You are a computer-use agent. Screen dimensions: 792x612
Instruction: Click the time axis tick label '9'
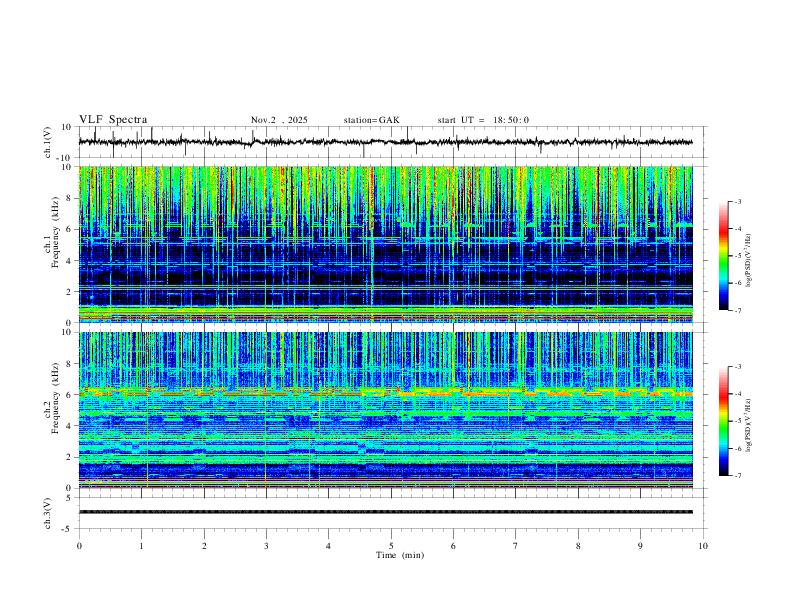(640, 546)
